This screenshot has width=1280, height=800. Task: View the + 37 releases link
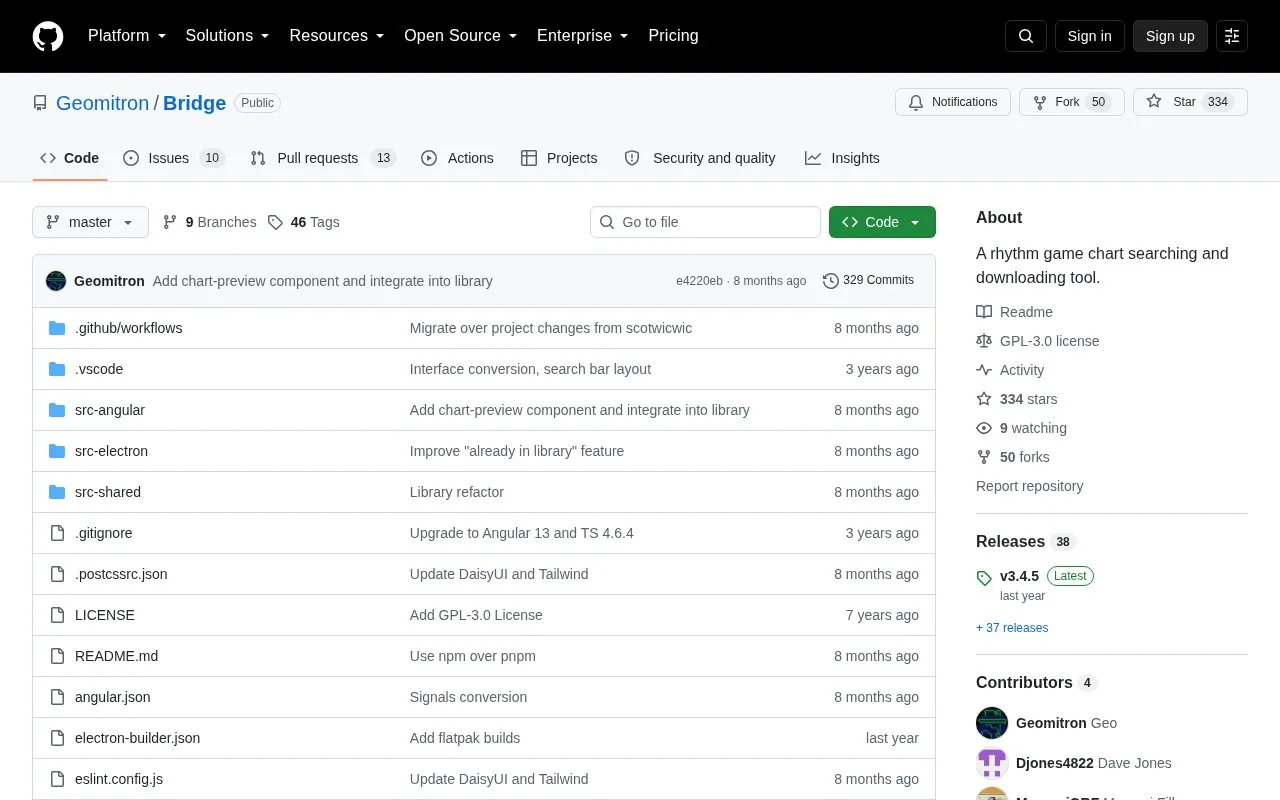pos(1012,628)
